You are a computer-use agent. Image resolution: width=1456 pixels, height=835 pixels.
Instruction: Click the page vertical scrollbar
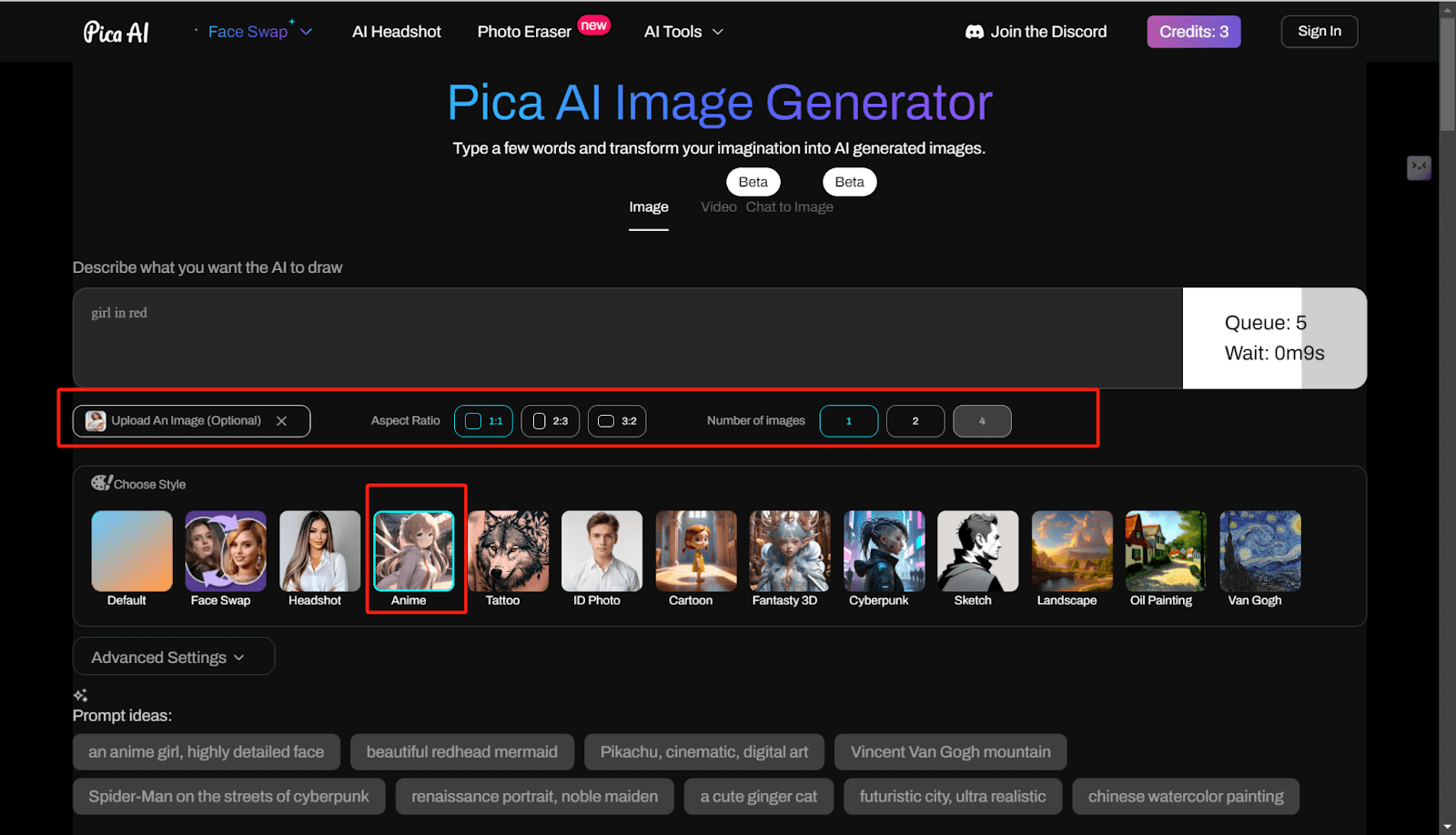point(1447,75)
